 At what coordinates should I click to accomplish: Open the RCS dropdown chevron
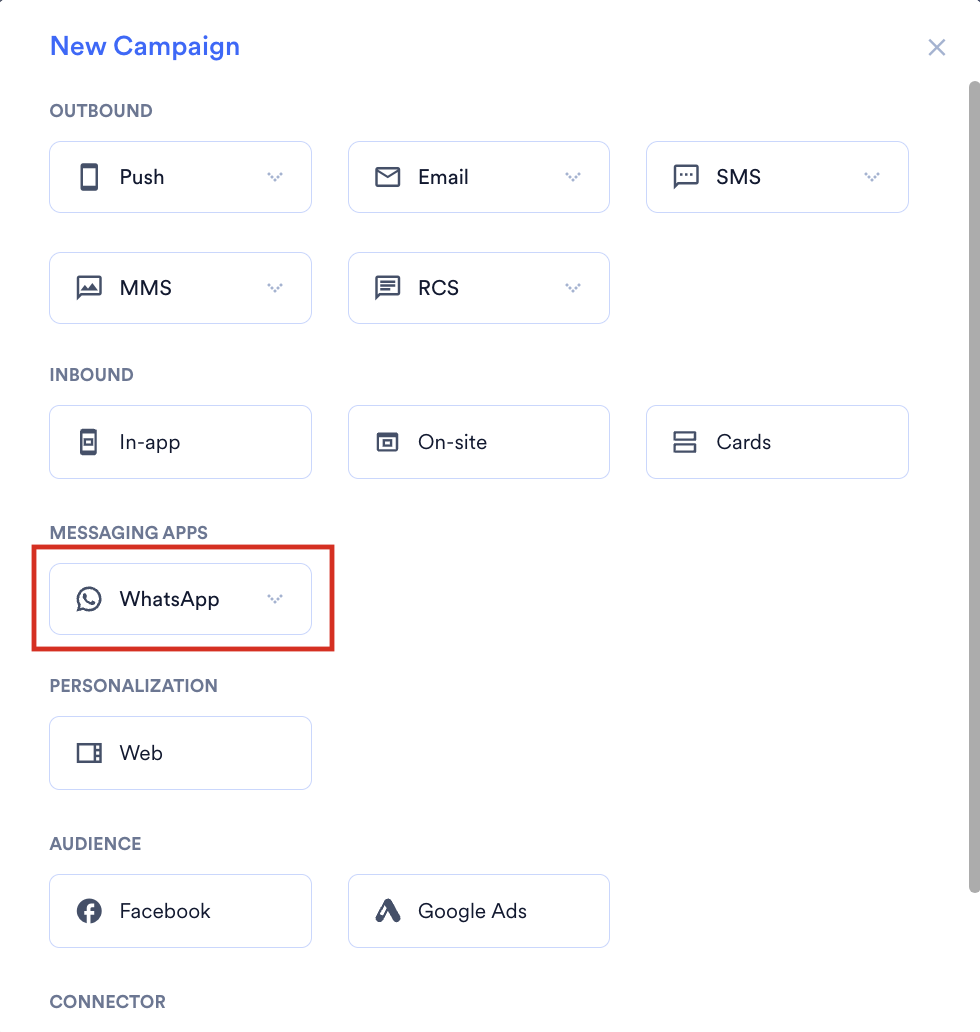(573, 288)
